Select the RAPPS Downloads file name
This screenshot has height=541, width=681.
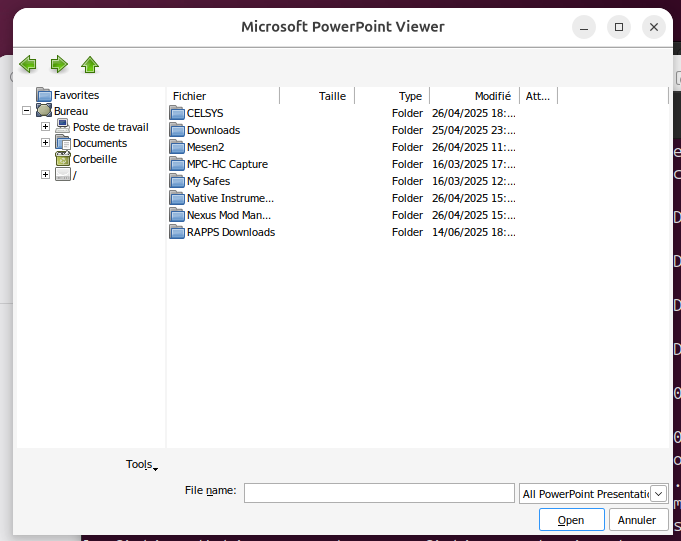coord(231,232)
